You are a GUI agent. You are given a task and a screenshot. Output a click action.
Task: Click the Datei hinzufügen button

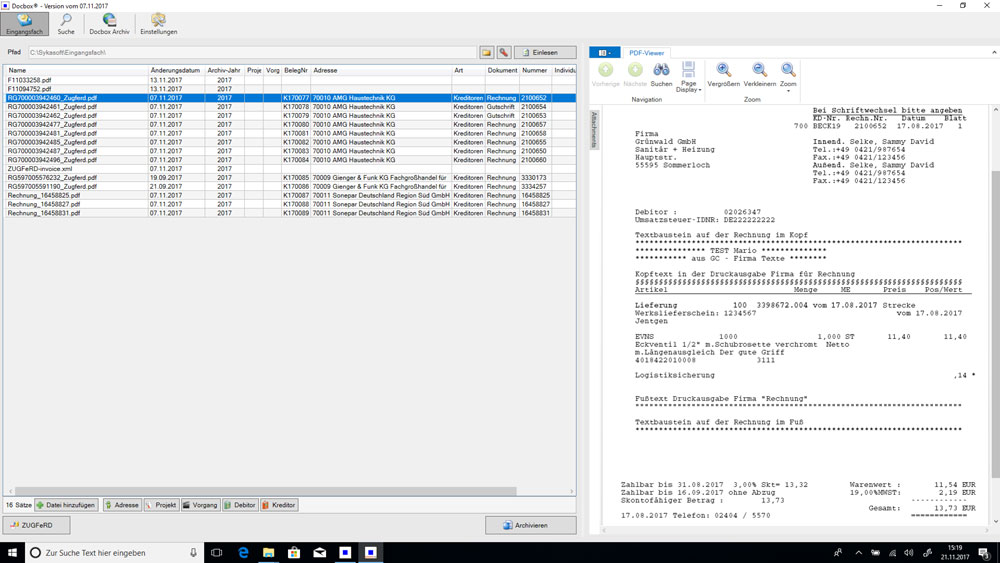point(67,505)
